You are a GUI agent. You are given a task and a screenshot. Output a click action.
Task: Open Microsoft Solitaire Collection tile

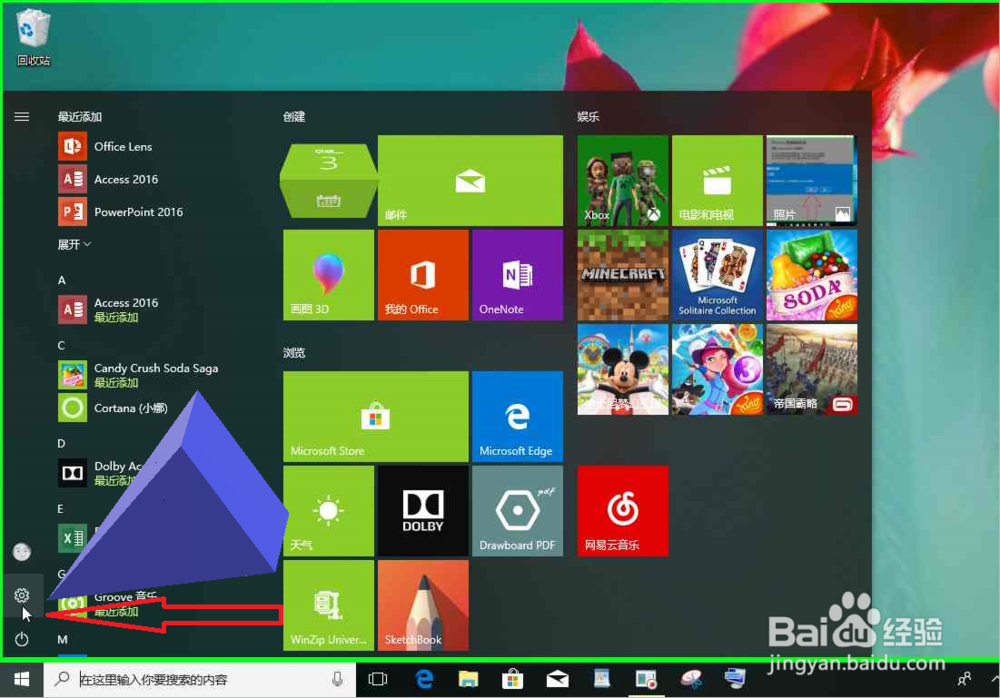coord(717,275)
